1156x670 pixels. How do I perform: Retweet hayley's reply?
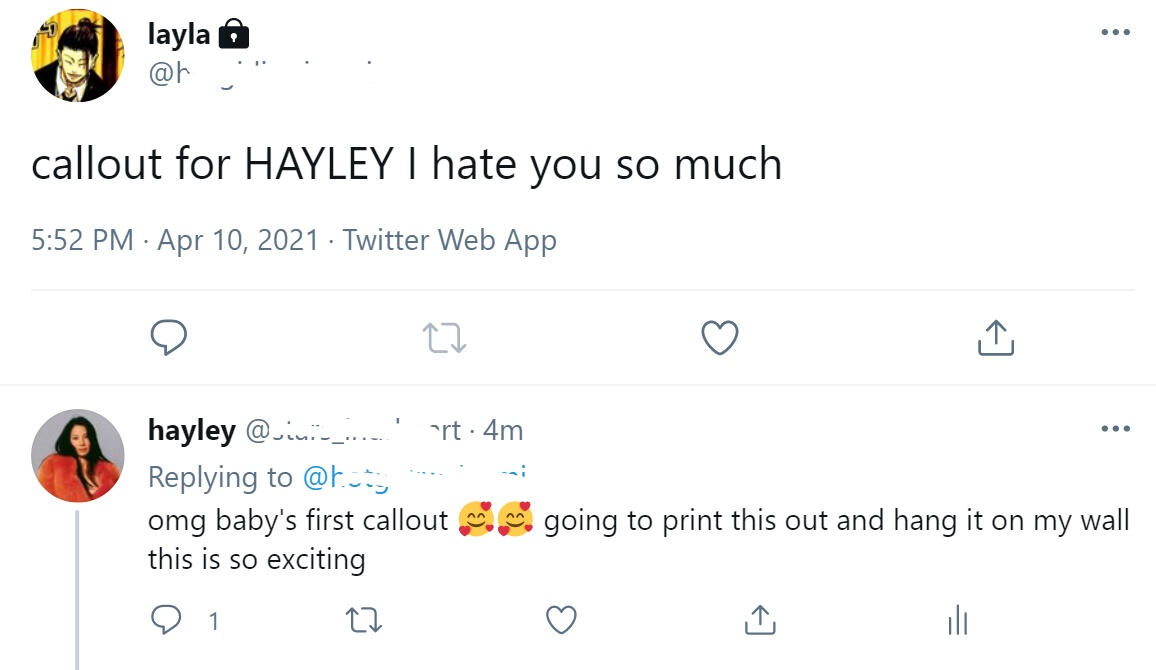coord(362,621)
